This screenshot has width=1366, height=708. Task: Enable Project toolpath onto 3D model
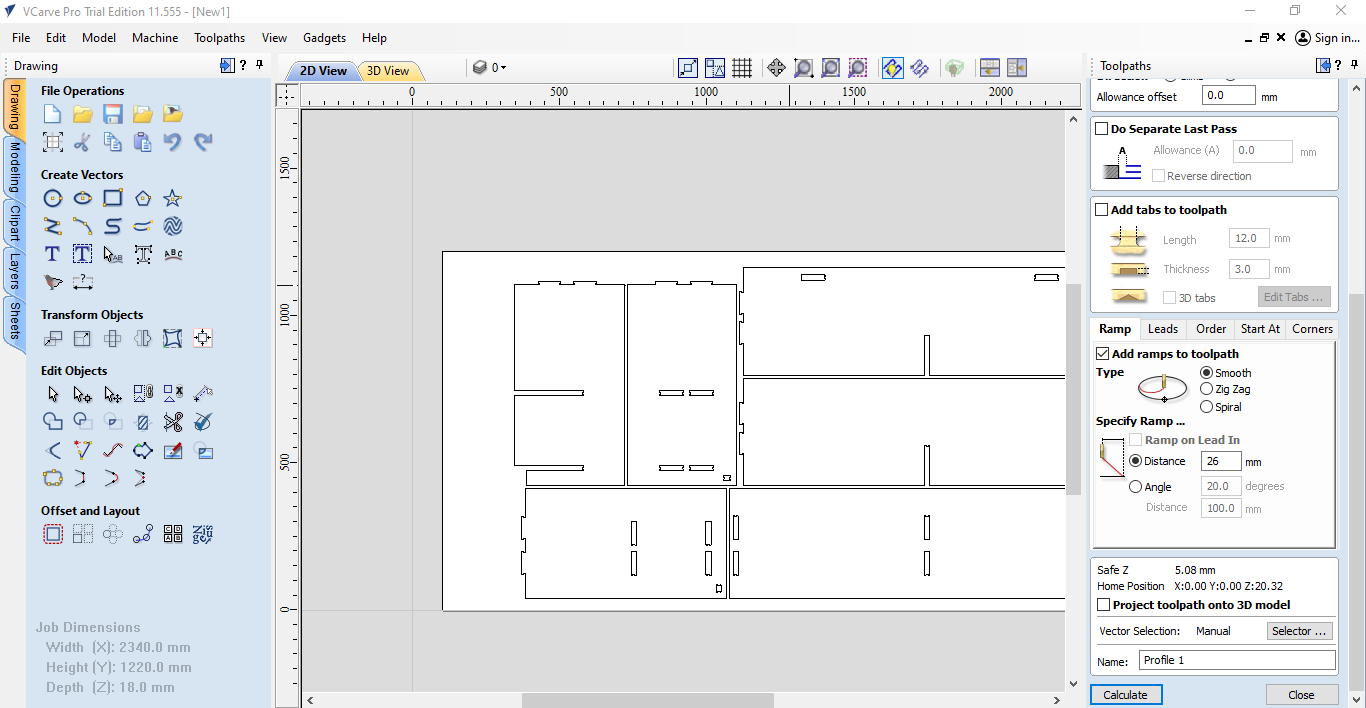(1104, 605)
